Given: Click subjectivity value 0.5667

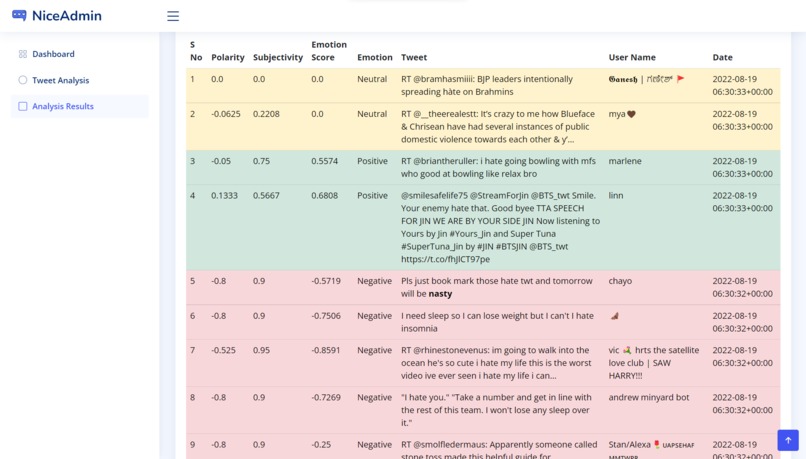Looking at the screenshot, I should [266, 195].
